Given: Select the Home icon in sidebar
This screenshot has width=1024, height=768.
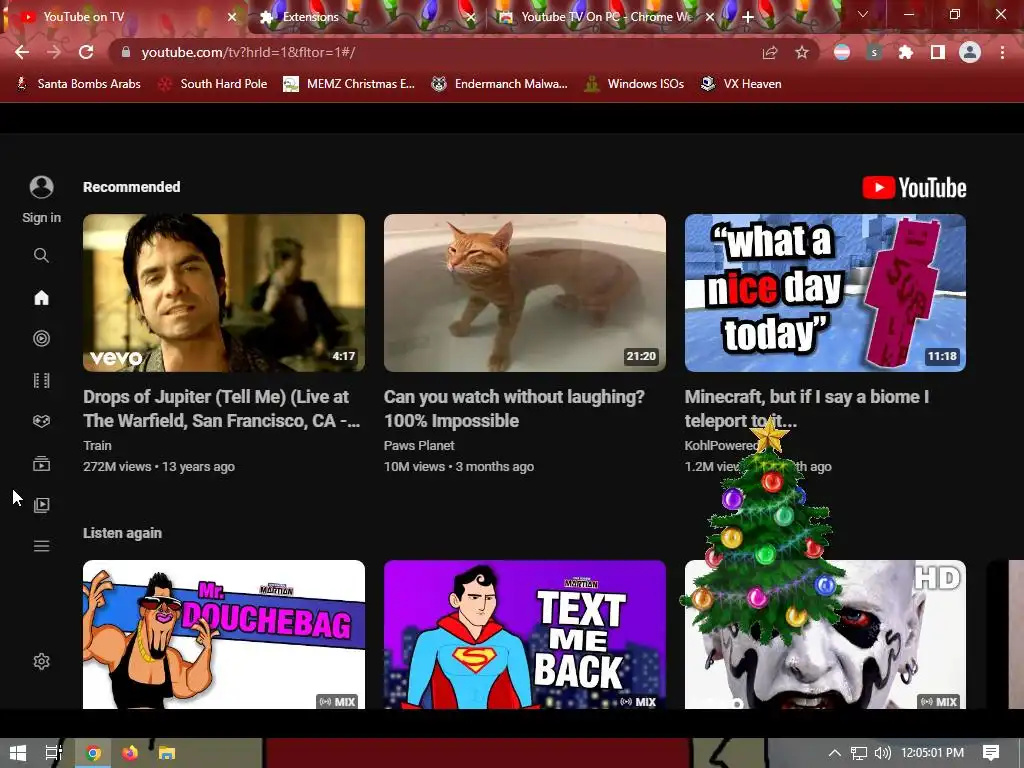Looking at the screenshot, I should coord(41,298).
